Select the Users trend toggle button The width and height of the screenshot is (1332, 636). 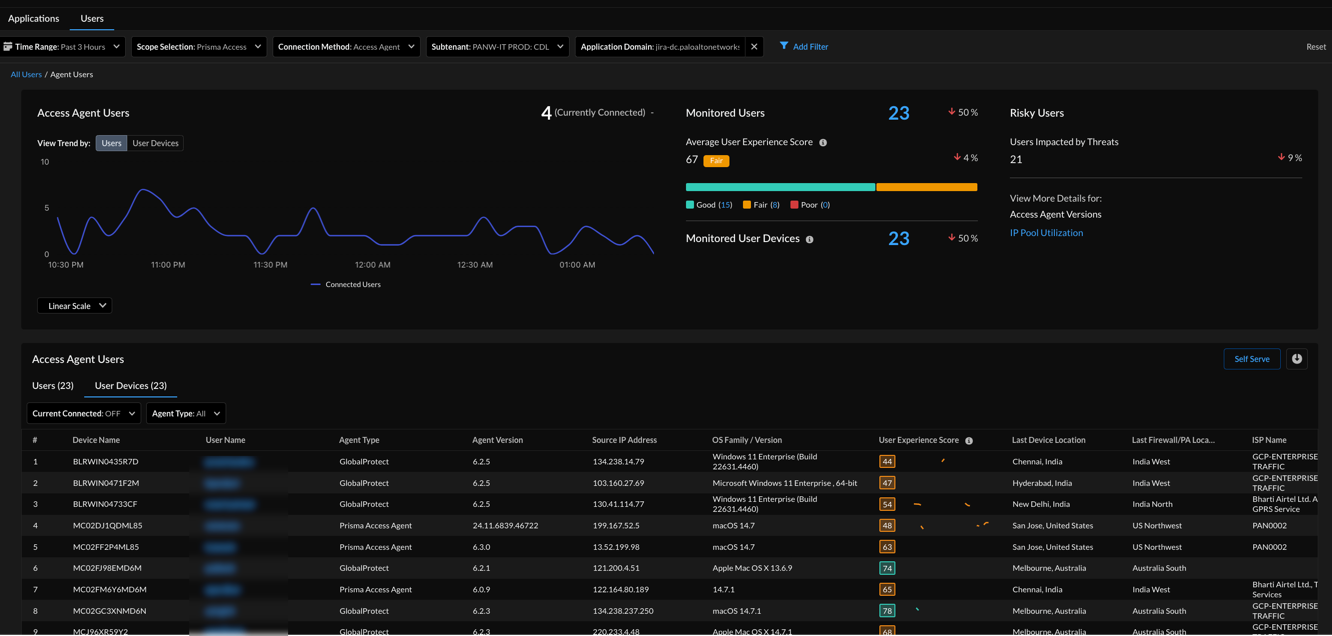coord(111,143)
